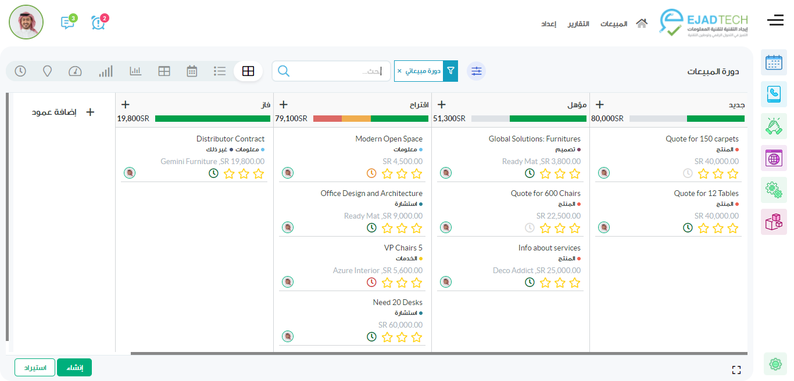
Task: Open إعداد menu
Action: click(549, 24)
